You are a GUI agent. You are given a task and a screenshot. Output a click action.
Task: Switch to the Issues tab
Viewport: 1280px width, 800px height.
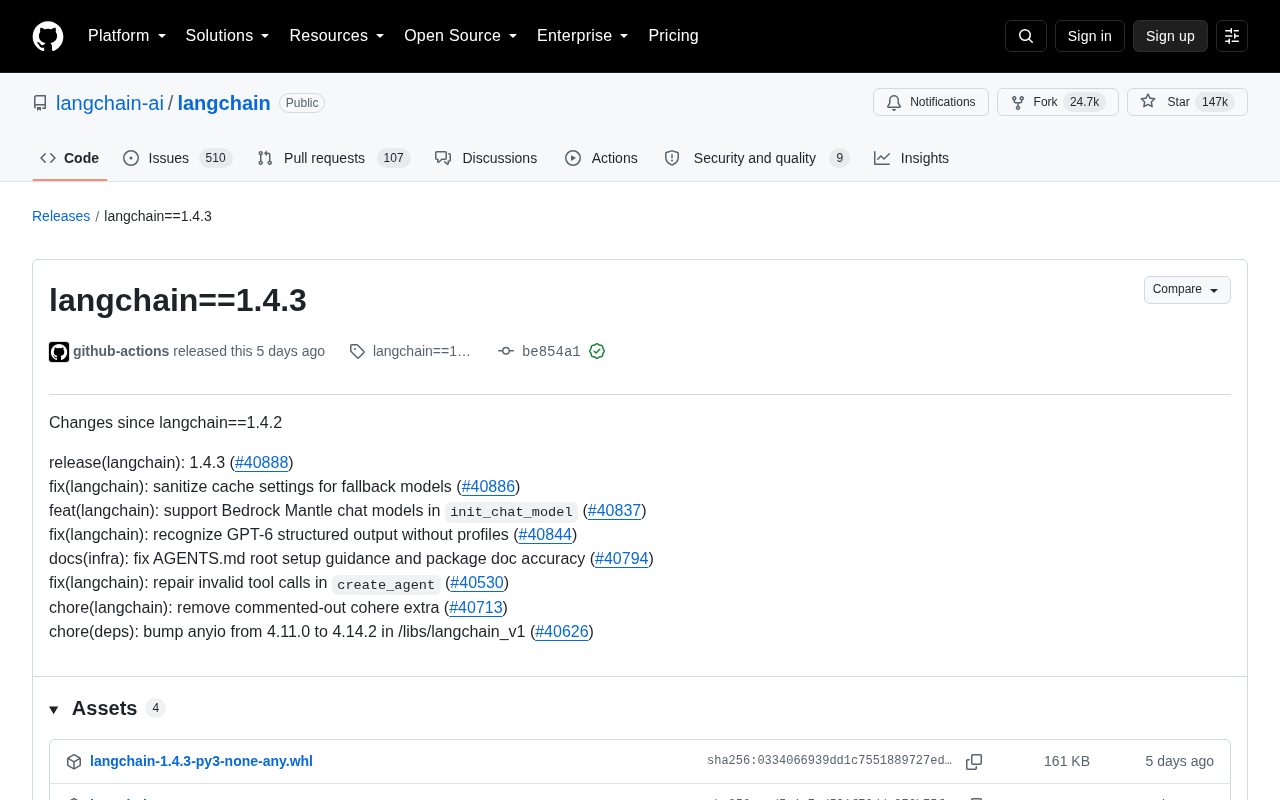(178, 158)
